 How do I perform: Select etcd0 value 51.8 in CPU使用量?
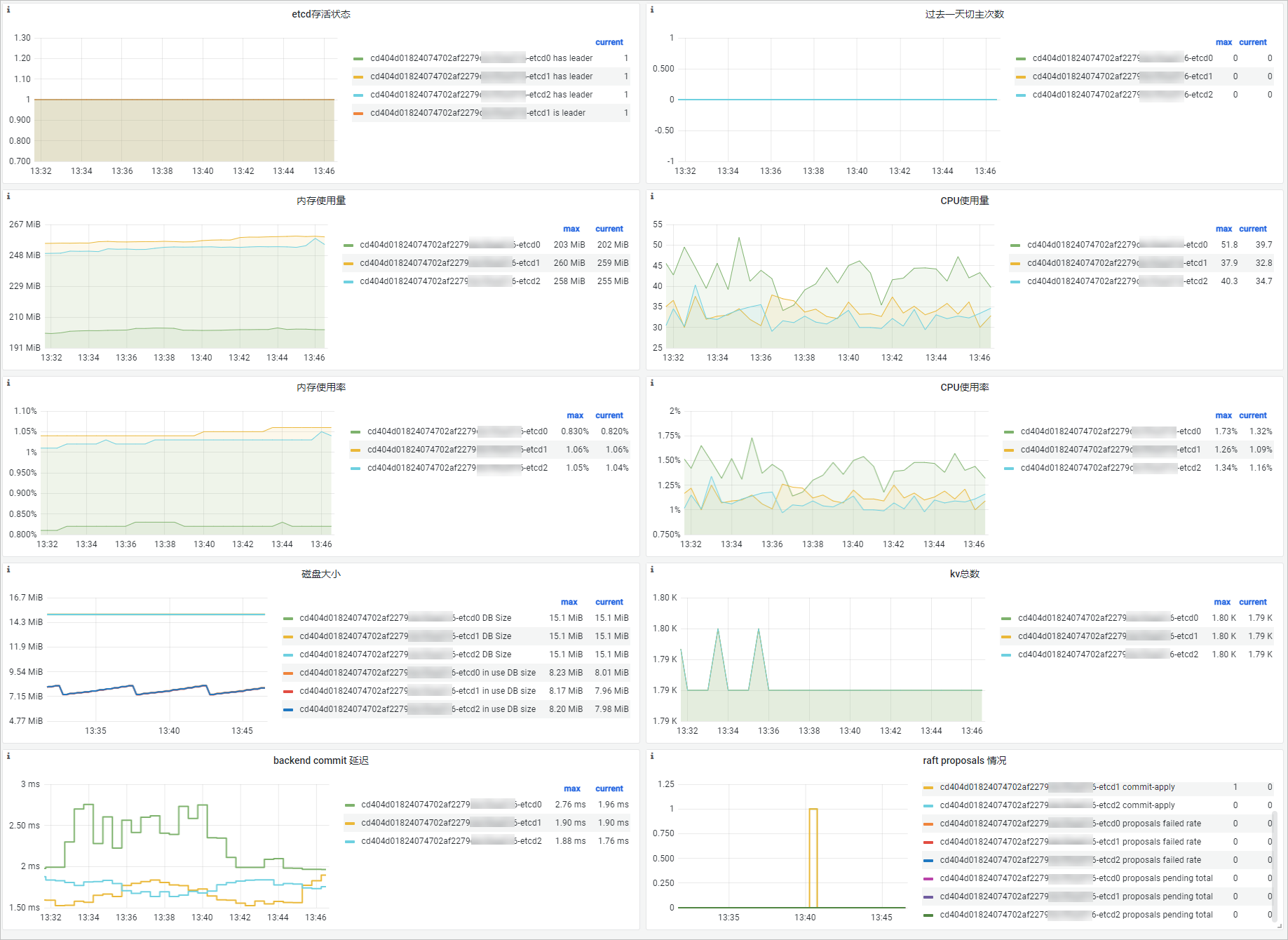point(1229,245)
